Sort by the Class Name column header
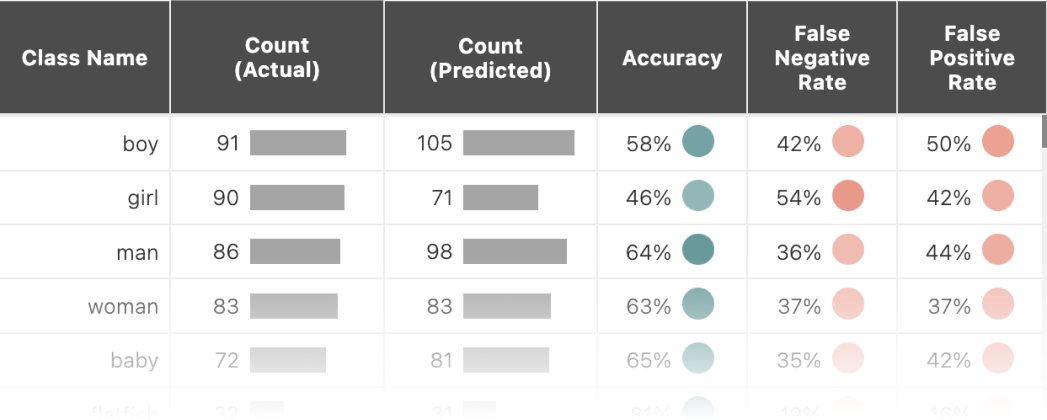 pos(85,58)
